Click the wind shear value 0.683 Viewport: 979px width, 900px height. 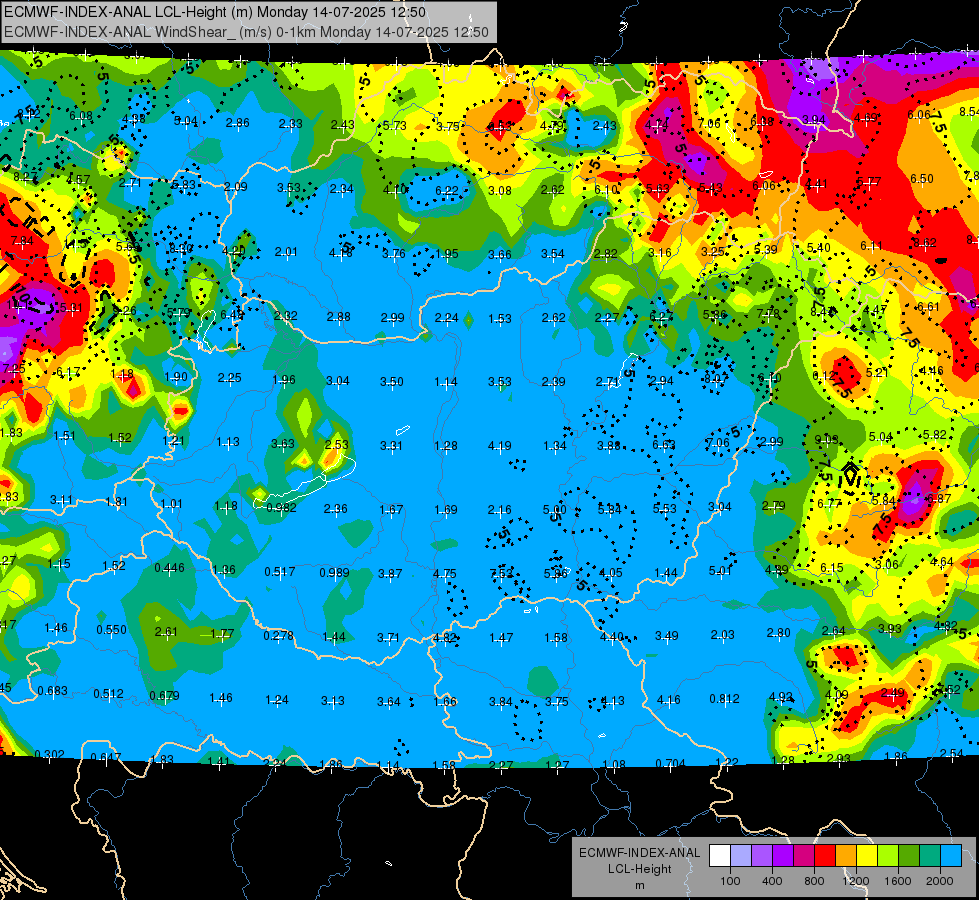pyautogui.click(x=53, y=691)
